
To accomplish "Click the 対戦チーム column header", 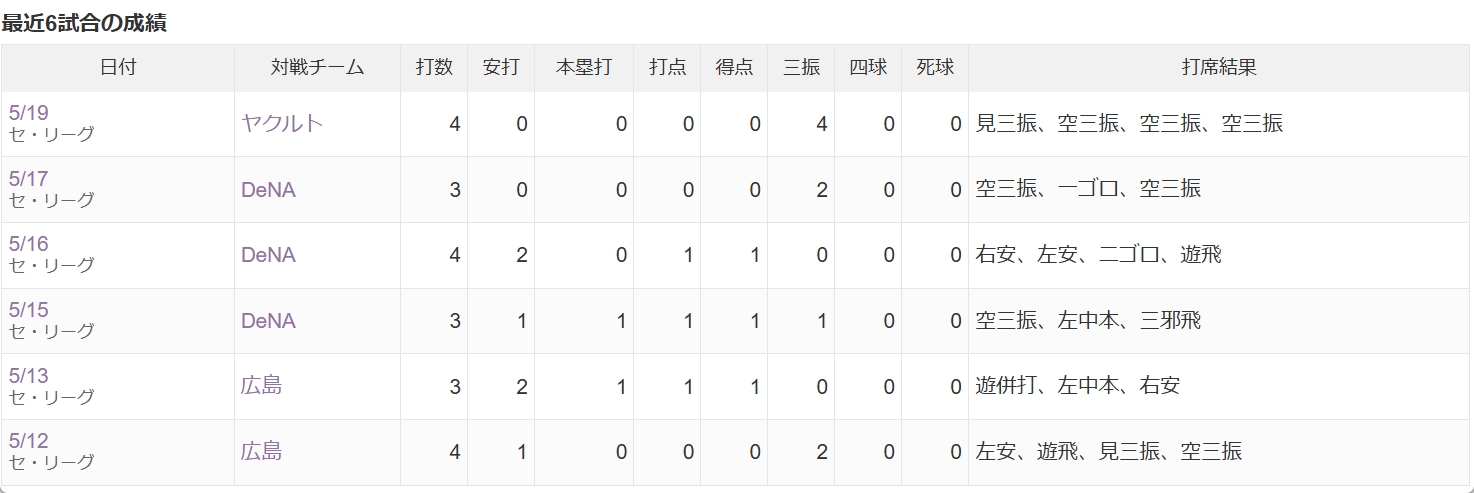I will [x=318, y=68].
